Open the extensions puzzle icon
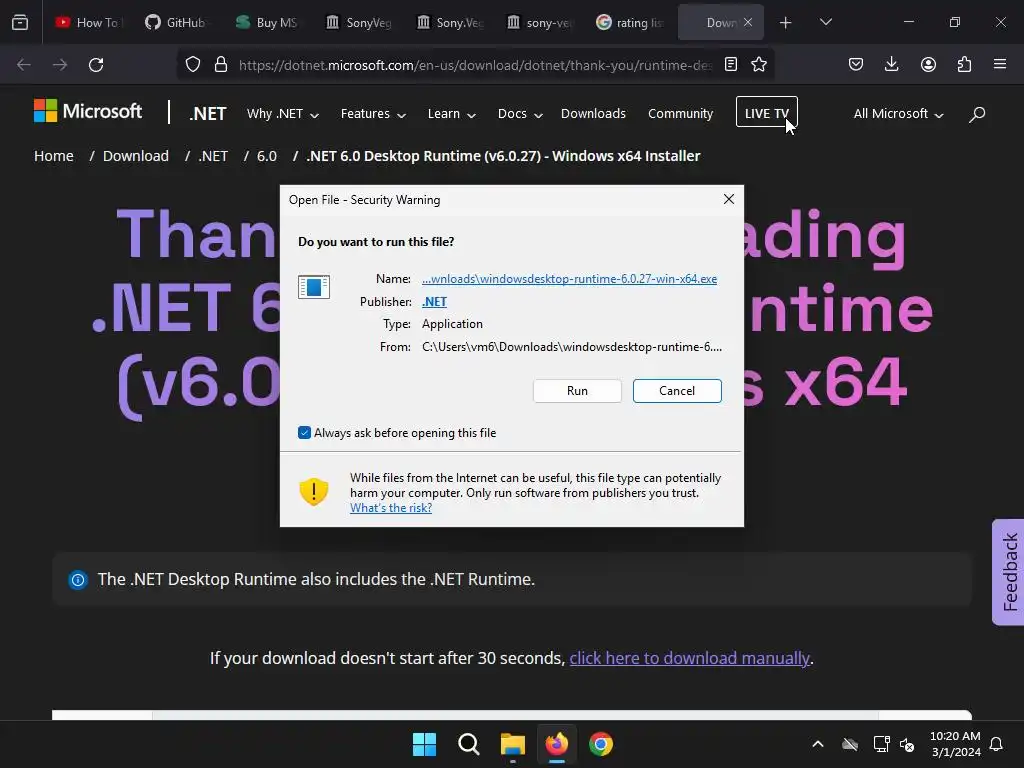This screenshot has width=1024, height=768. (964, 64)
